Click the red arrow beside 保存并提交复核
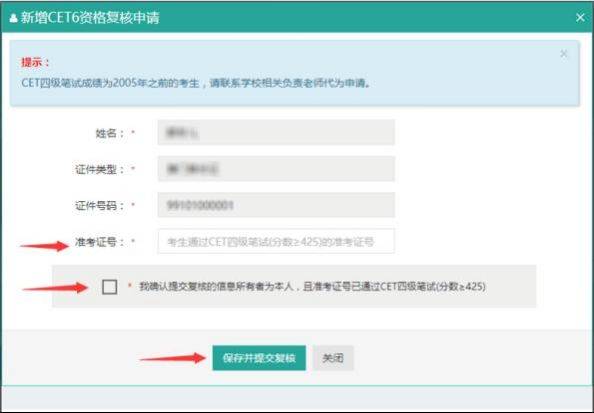 (x=173, y=358)
